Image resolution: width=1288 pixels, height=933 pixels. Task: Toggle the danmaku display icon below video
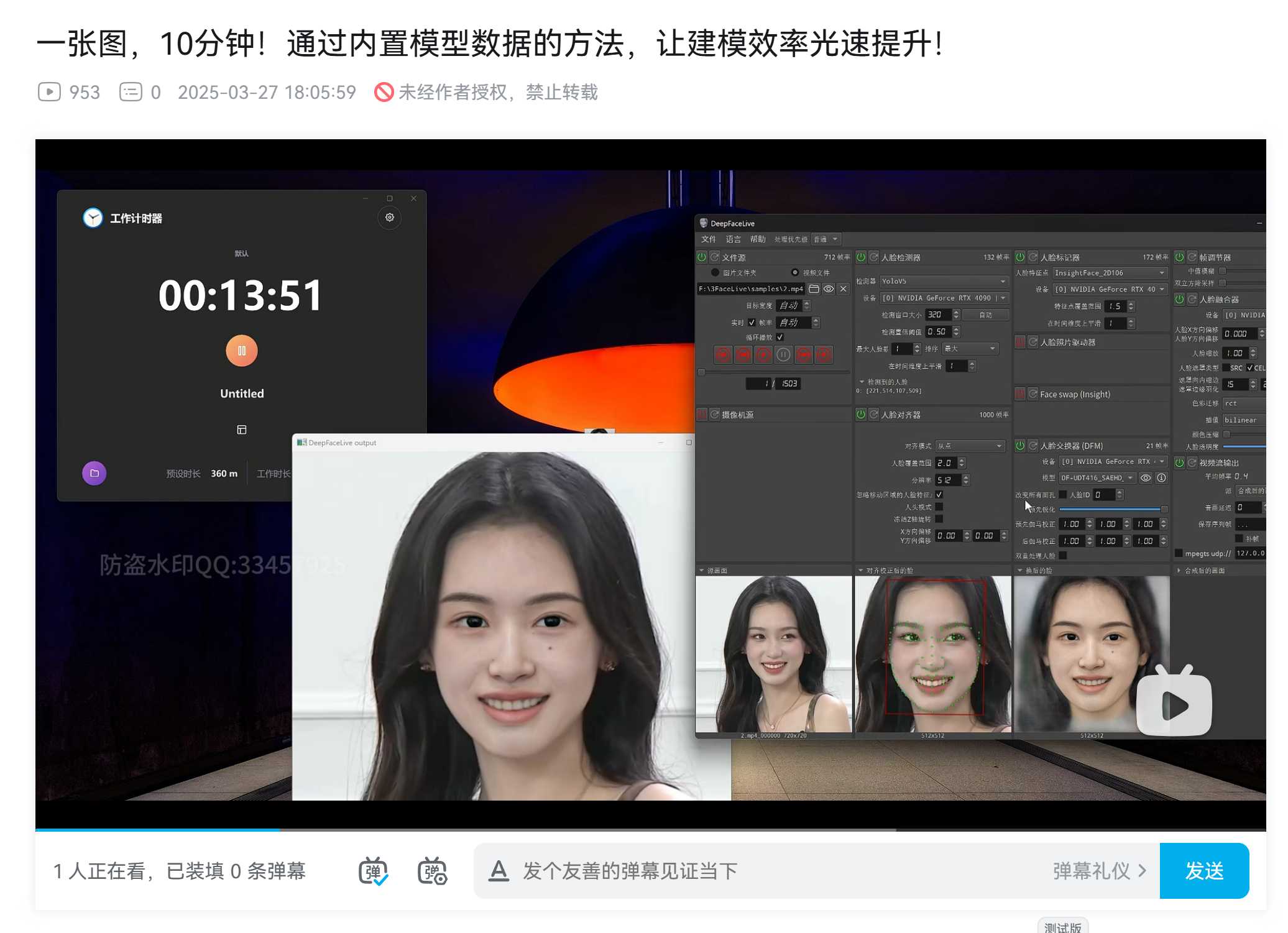(x=373, y=871)
